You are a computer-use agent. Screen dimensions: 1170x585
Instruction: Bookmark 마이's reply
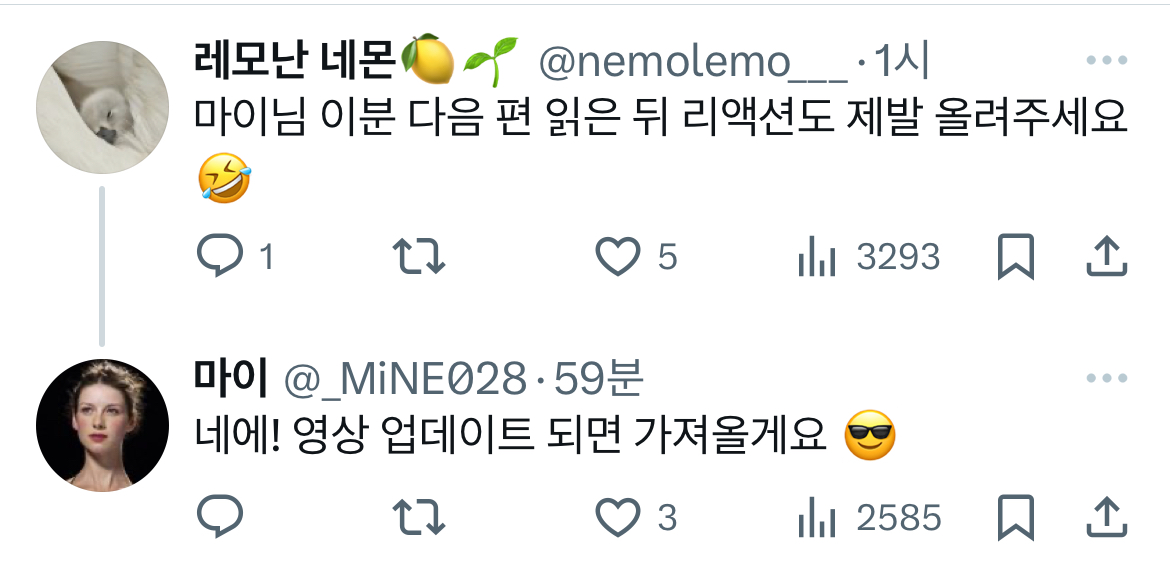coord(1016,517)
